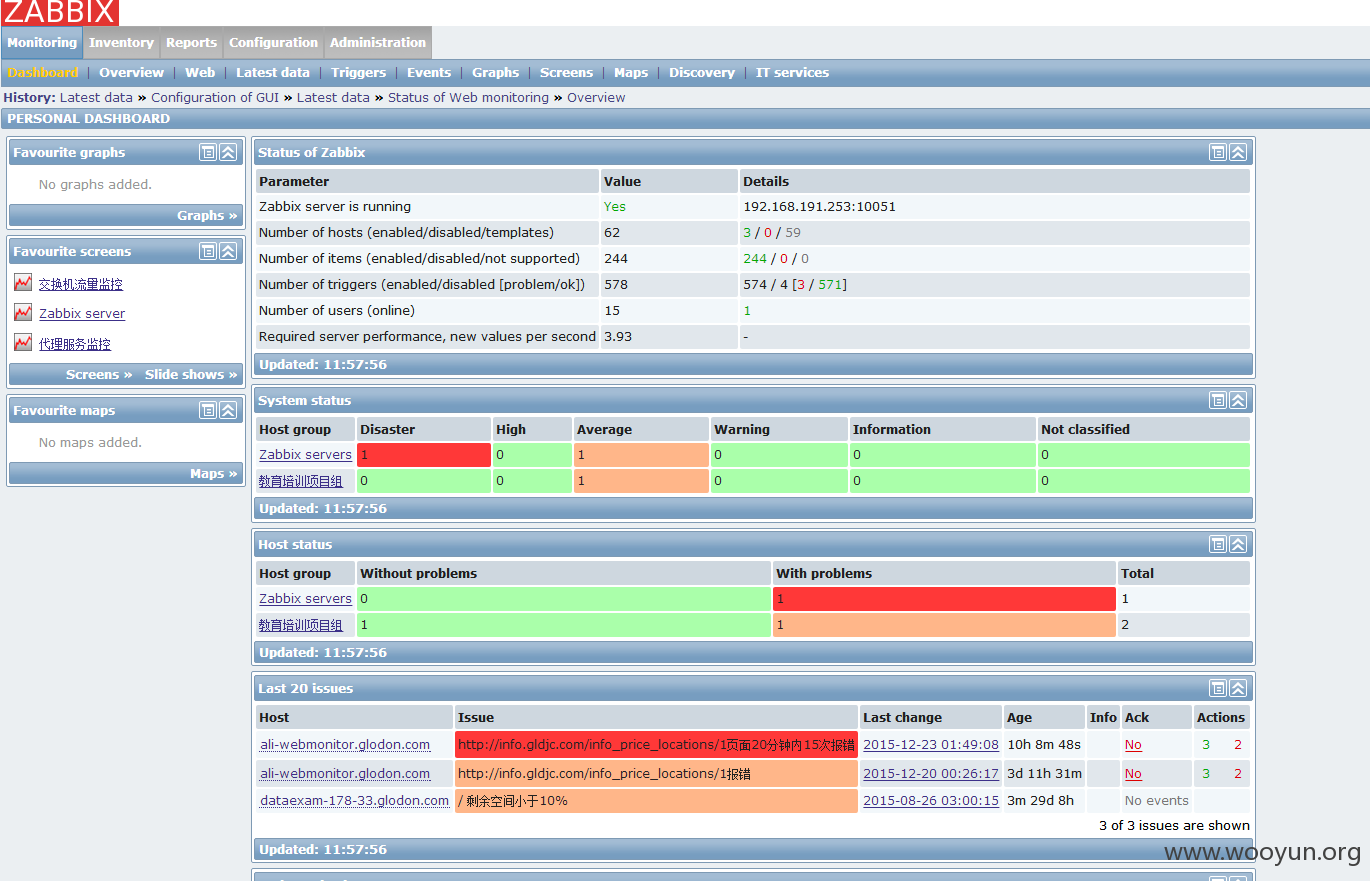Collapse the Favourite maps widget
The width and height of the screenshot is (1370, 881).
click(228, 410)
